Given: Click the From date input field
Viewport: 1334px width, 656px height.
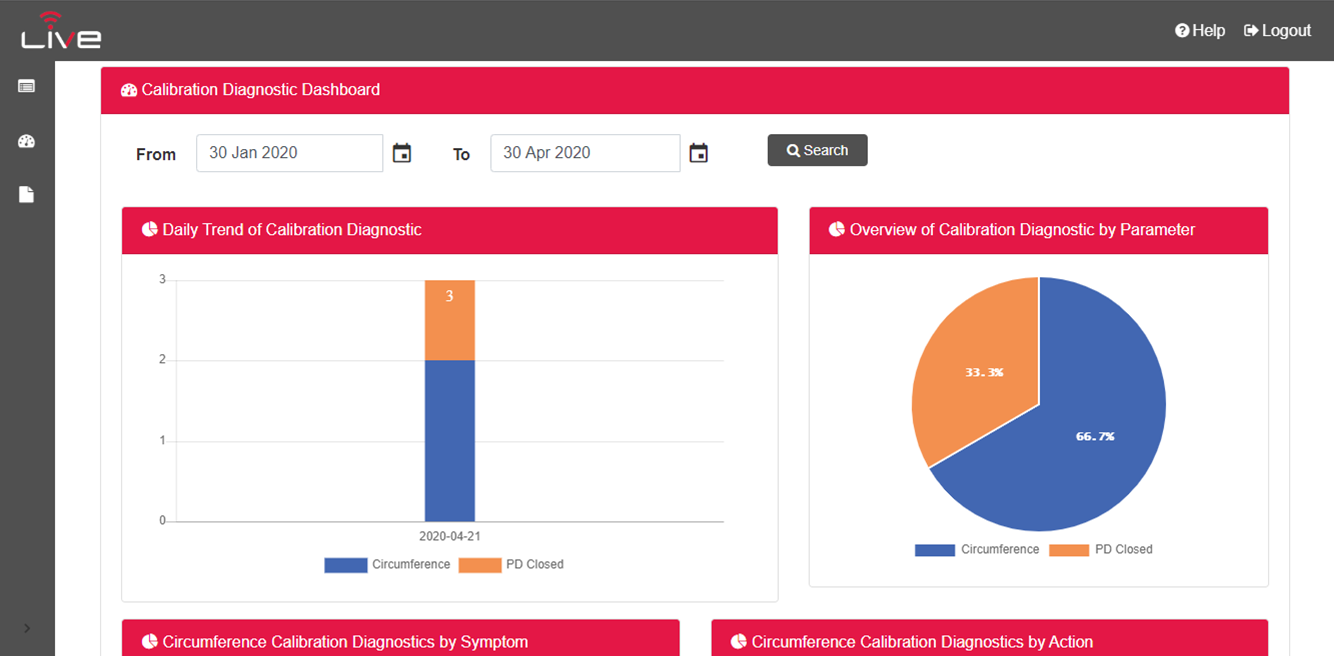Looking at the screenshot, I should click(x=289, y=153).
